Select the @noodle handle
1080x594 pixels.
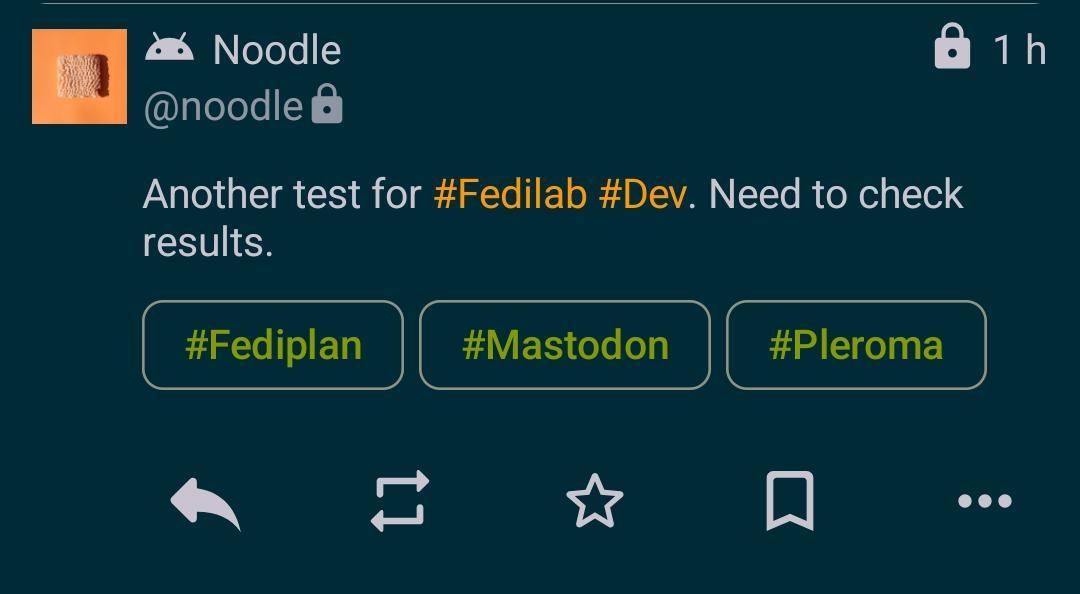point(223,107)
